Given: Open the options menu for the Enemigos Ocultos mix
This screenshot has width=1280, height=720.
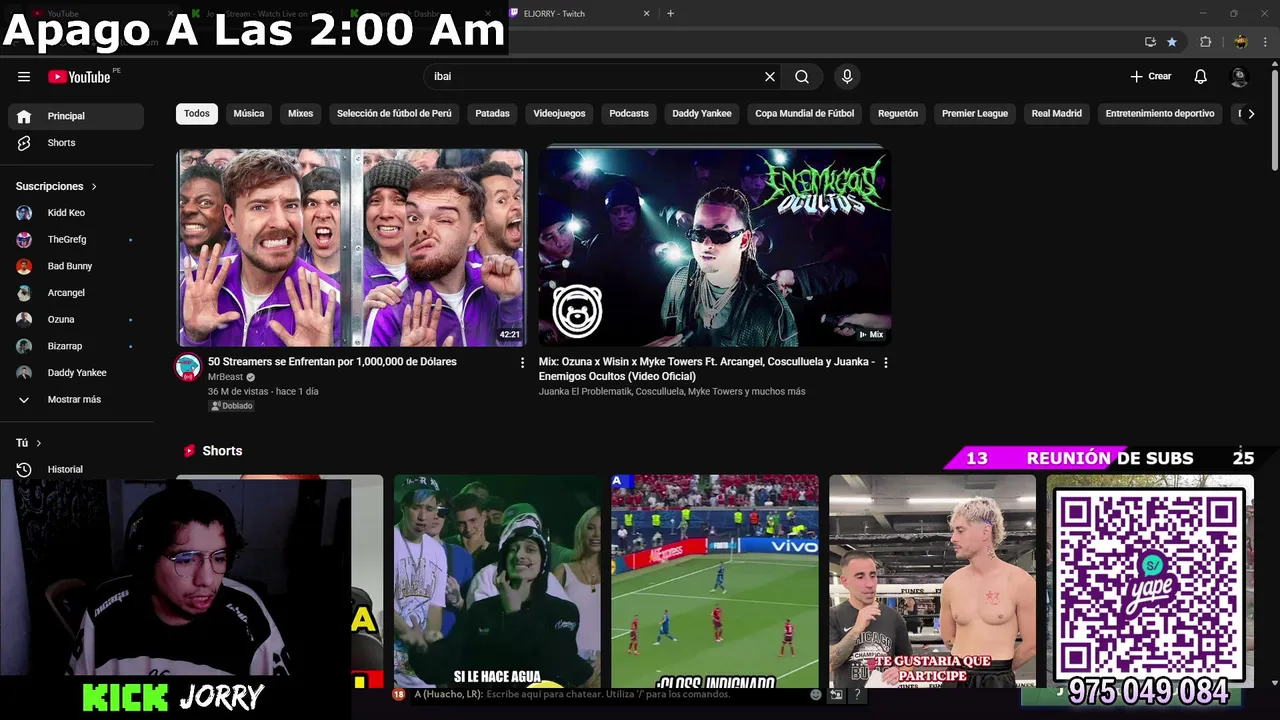Looking at the screenshot, I should click(x=885, y=363).
